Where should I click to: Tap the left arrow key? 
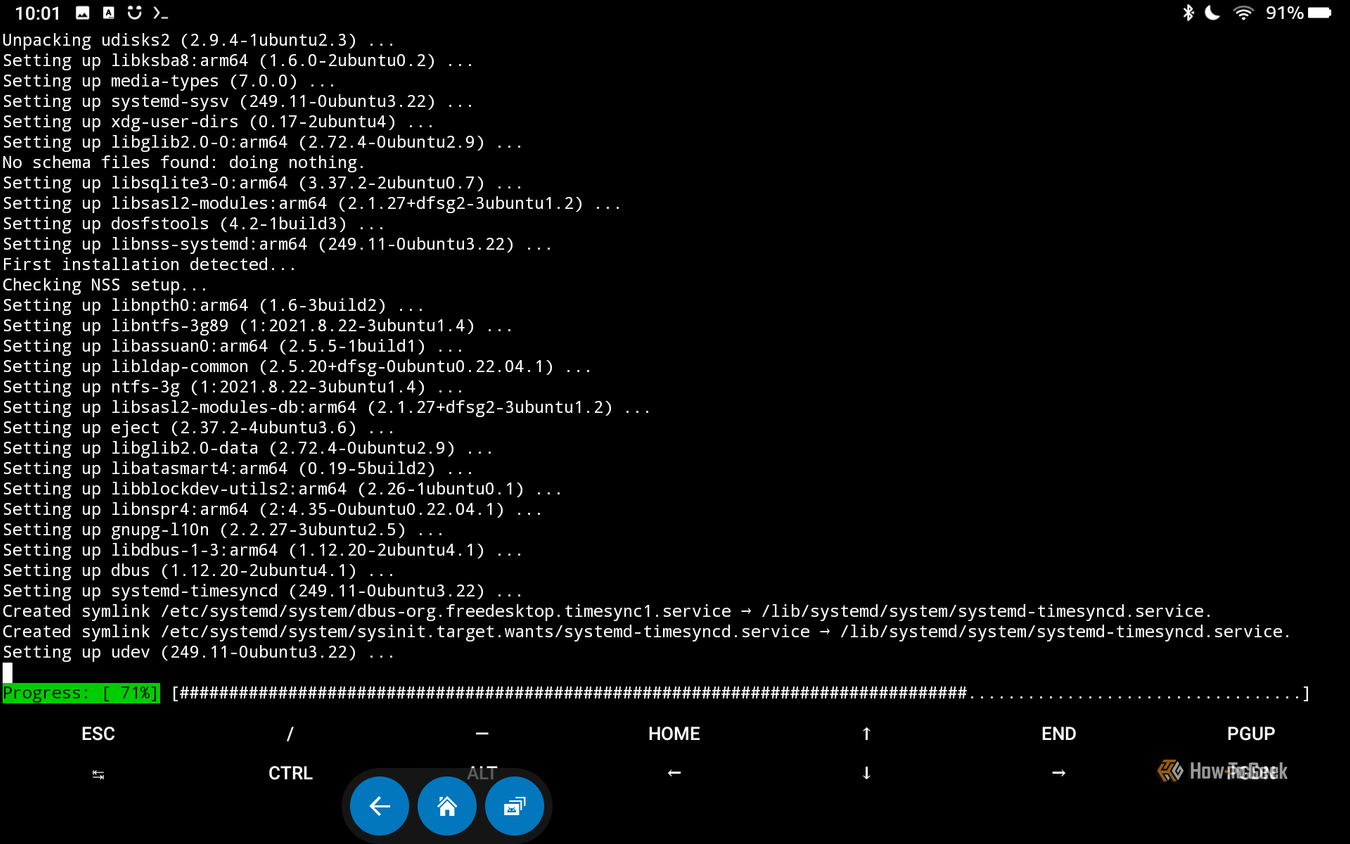coord(674,773)
